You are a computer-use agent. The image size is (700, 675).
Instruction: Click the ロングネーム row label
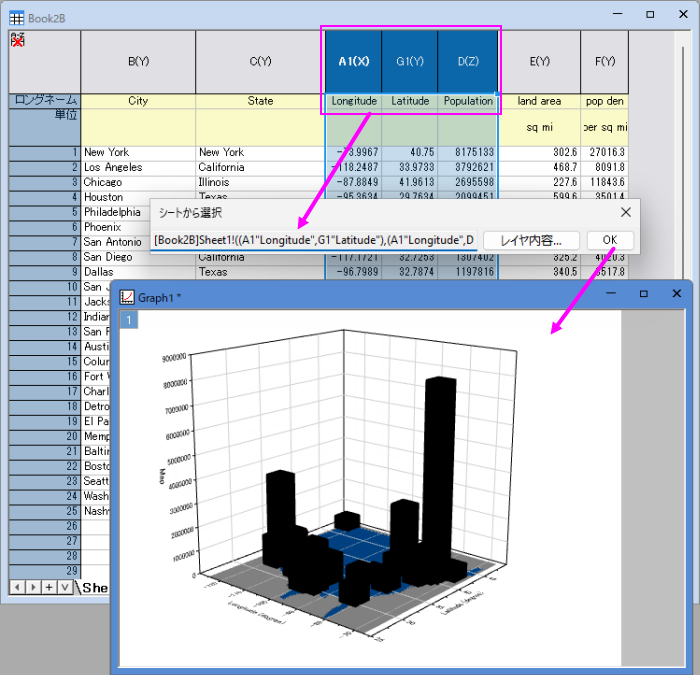click(x=45, y=100)
